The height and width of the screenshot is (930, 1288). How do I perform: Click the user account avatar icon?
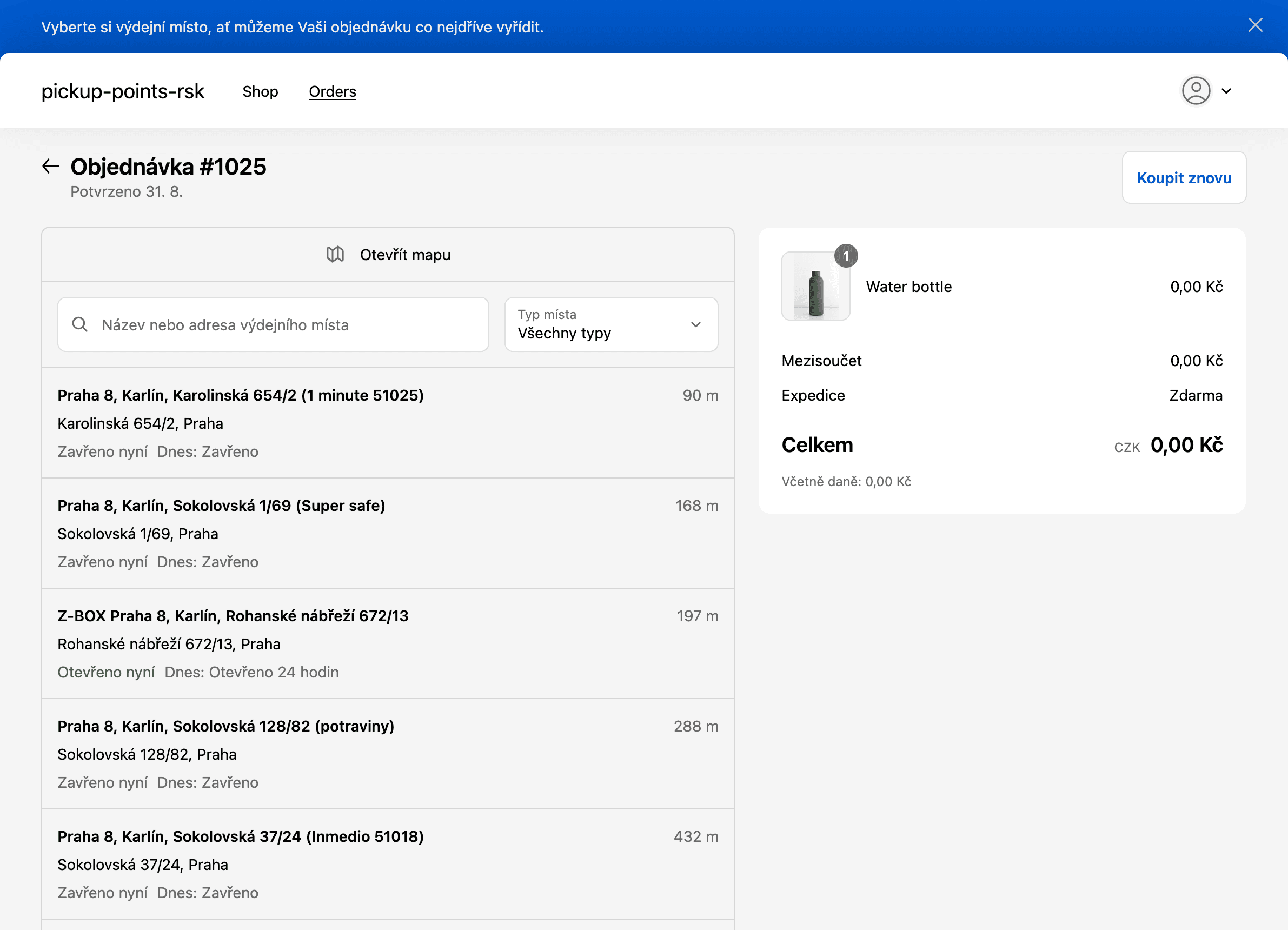[x=1196, y=91]
